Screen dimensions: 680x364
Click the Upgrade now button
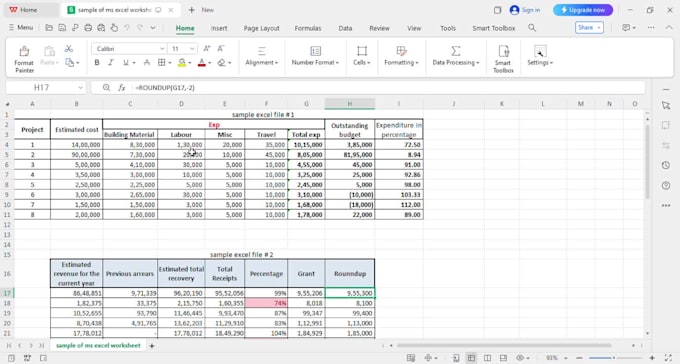[x=583, y=10]
